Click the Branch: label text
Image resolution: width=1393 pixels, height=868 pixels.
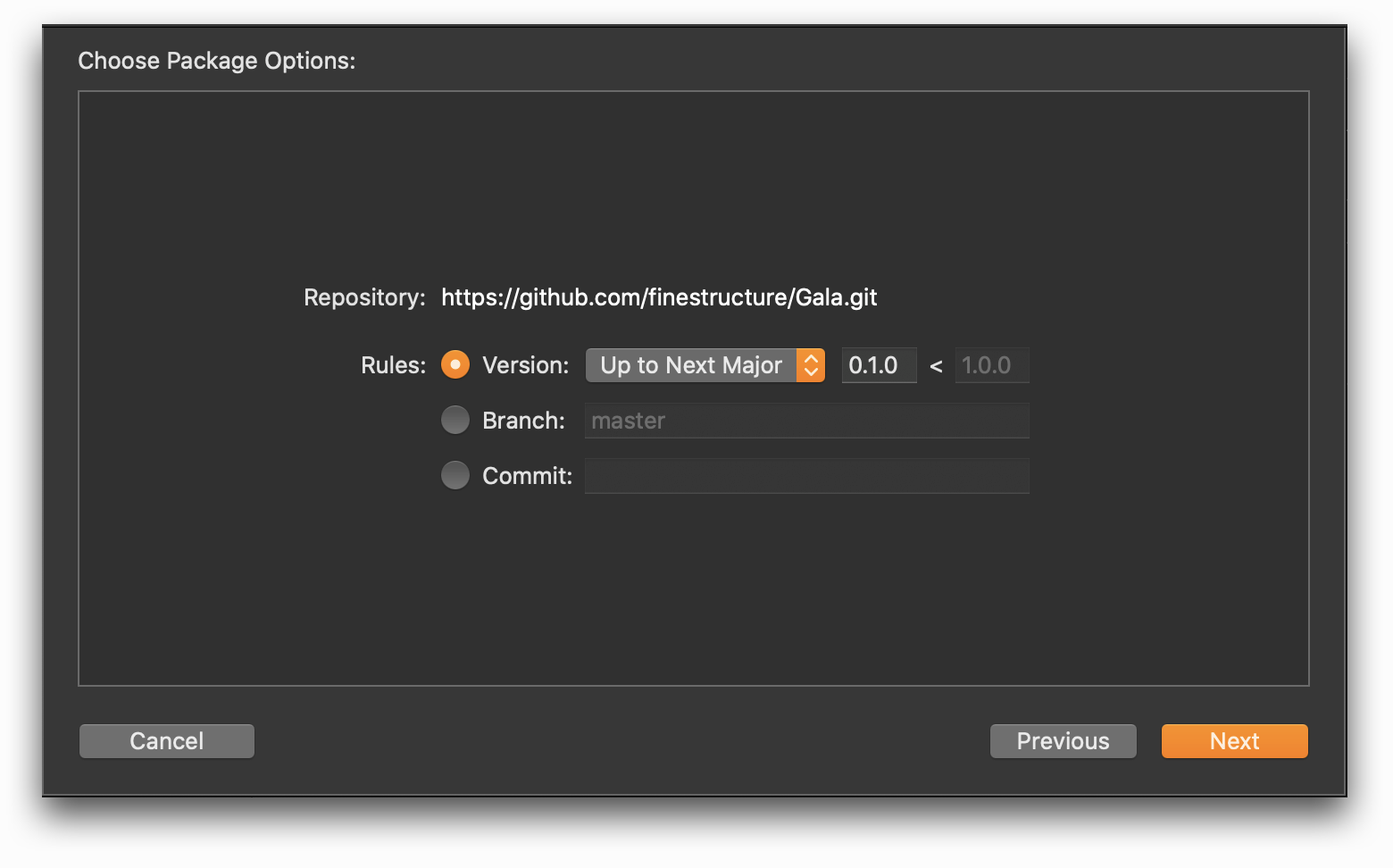(x=523, y=421)
